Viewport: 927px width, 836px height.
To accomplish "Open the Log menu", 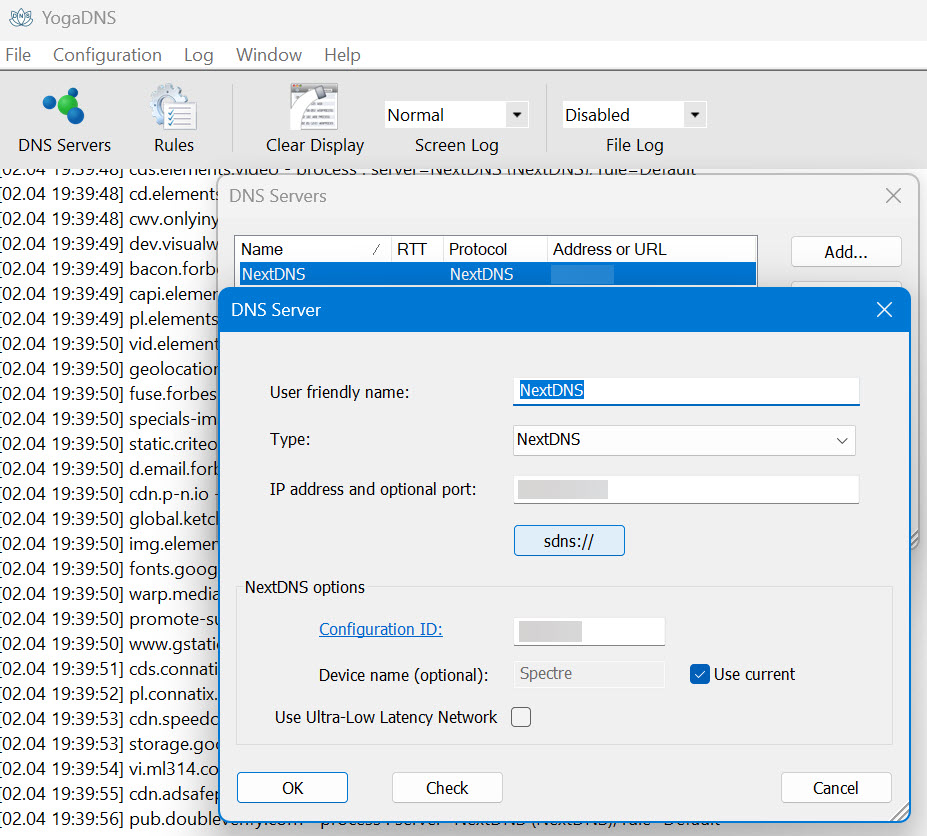I will (x=198, y=55).
